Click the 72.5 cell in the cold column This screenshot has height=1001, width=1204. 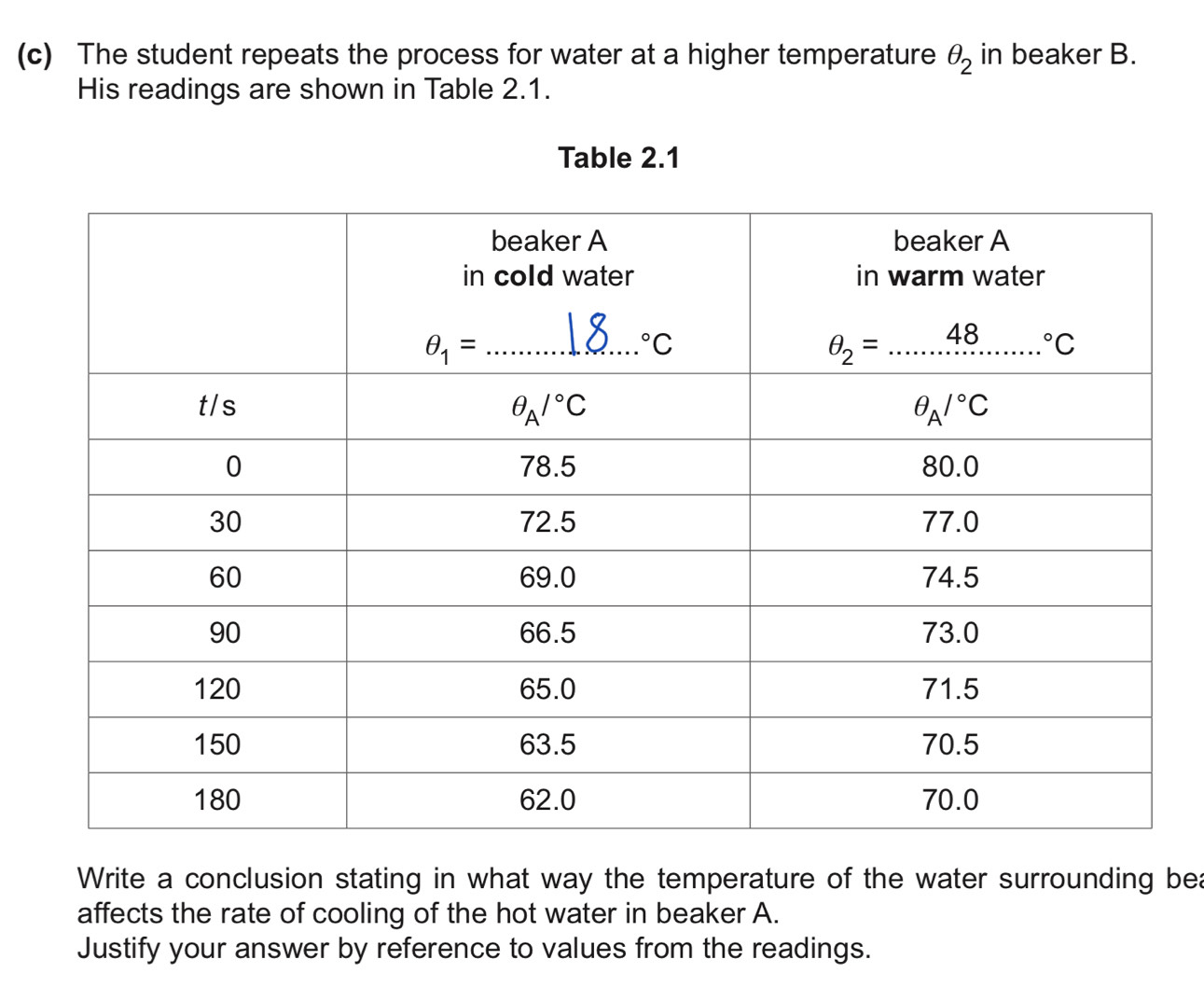547,522
